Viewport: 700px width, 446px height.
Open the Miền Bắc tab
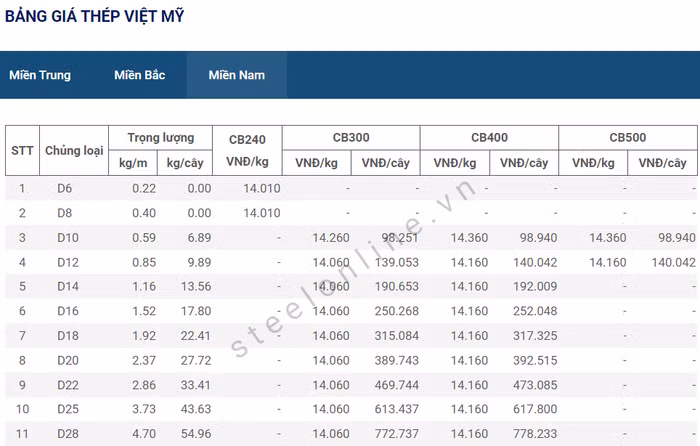click(140, 75)
